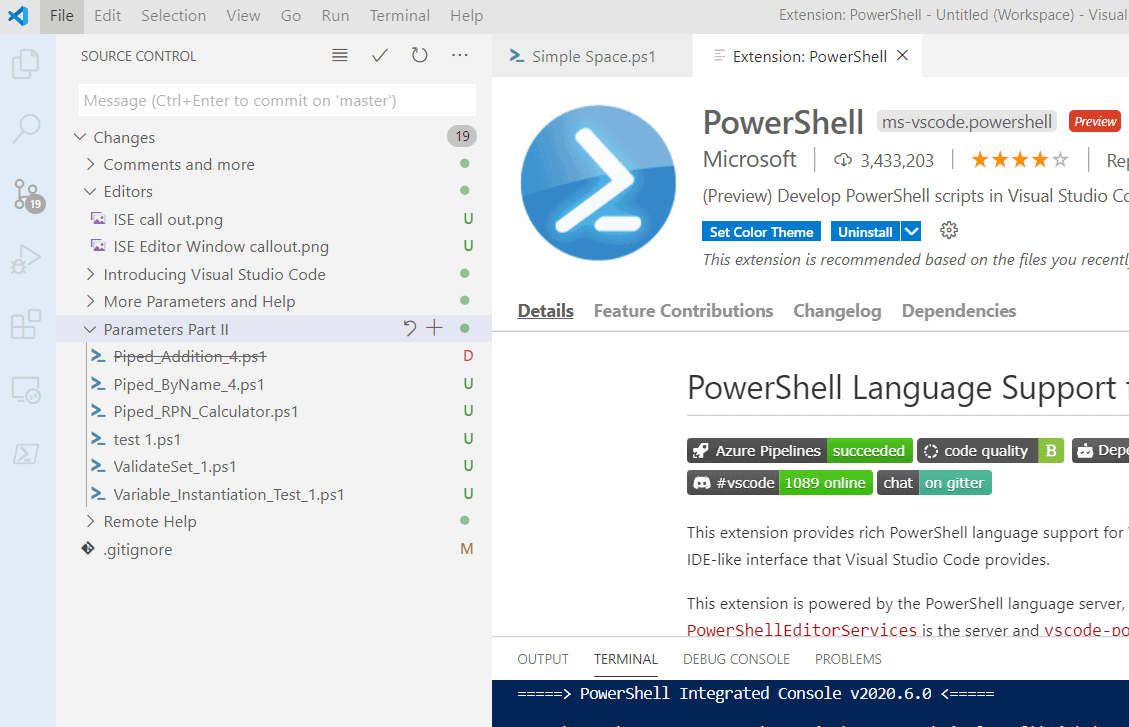This screenshot has width=1129, height=727.
Task: Commit changes with the checkmark icon
Action: click(x=379, y=55)
